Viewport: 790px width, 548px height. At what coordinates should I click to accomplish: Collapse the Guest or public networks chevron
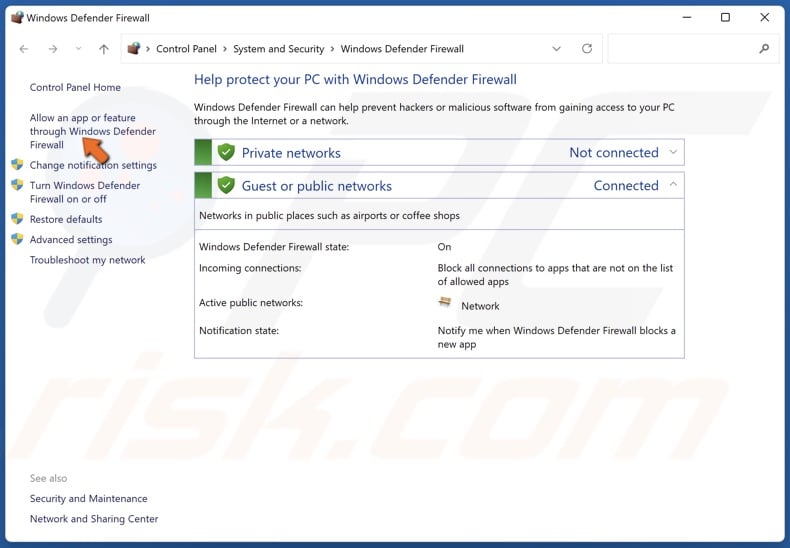(x=673, y=185)
